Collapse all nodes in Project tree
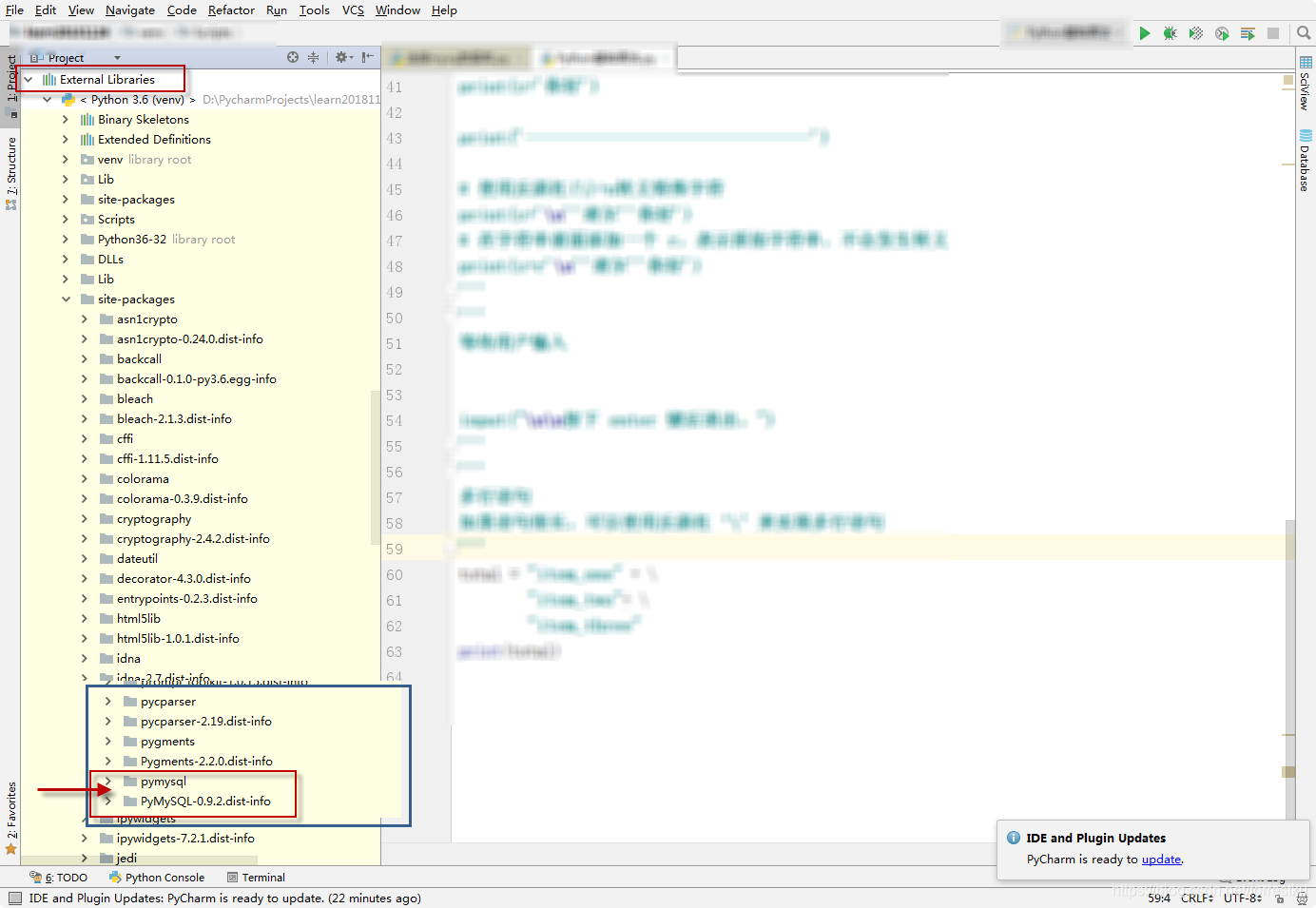 tap(314, 57)
